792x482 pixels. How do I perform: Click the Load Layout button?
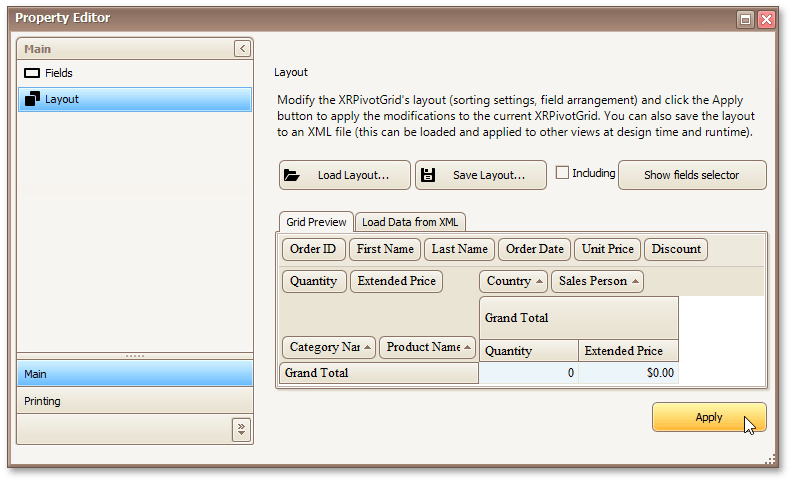[345, 175]
